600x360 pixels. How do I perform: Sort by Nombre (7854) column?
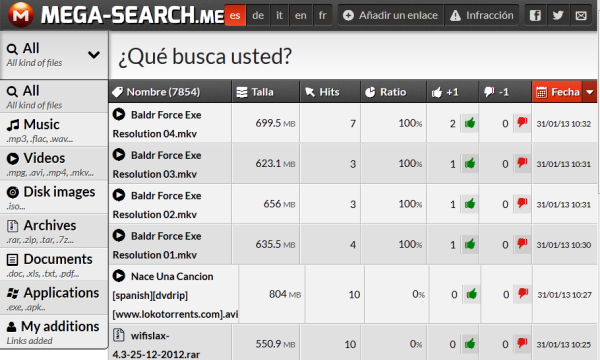170,92
